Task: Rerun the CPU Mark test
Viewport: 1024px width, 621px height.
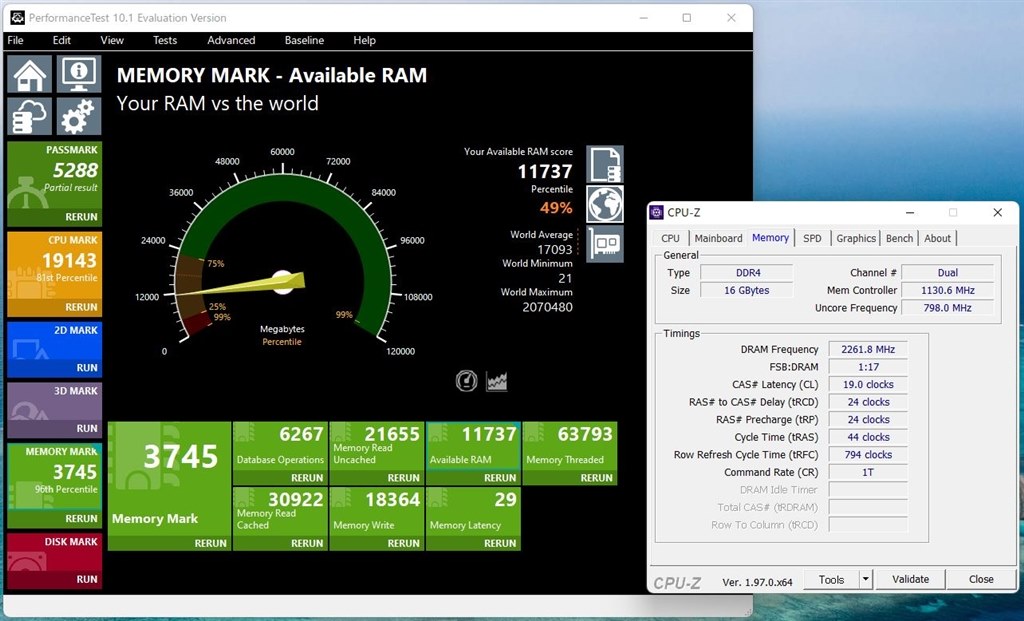Action: coord(81,307)
